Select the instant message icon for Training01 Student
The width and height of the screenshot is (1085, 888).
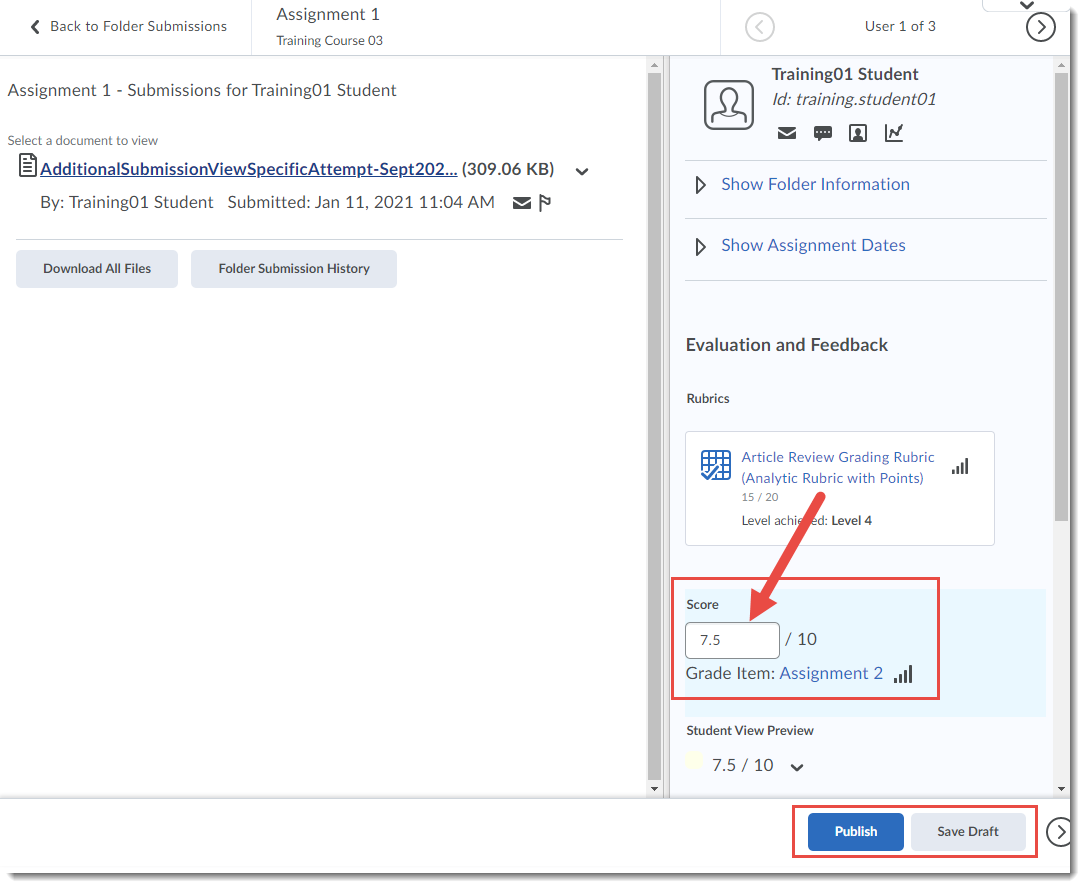coord(822,133)
